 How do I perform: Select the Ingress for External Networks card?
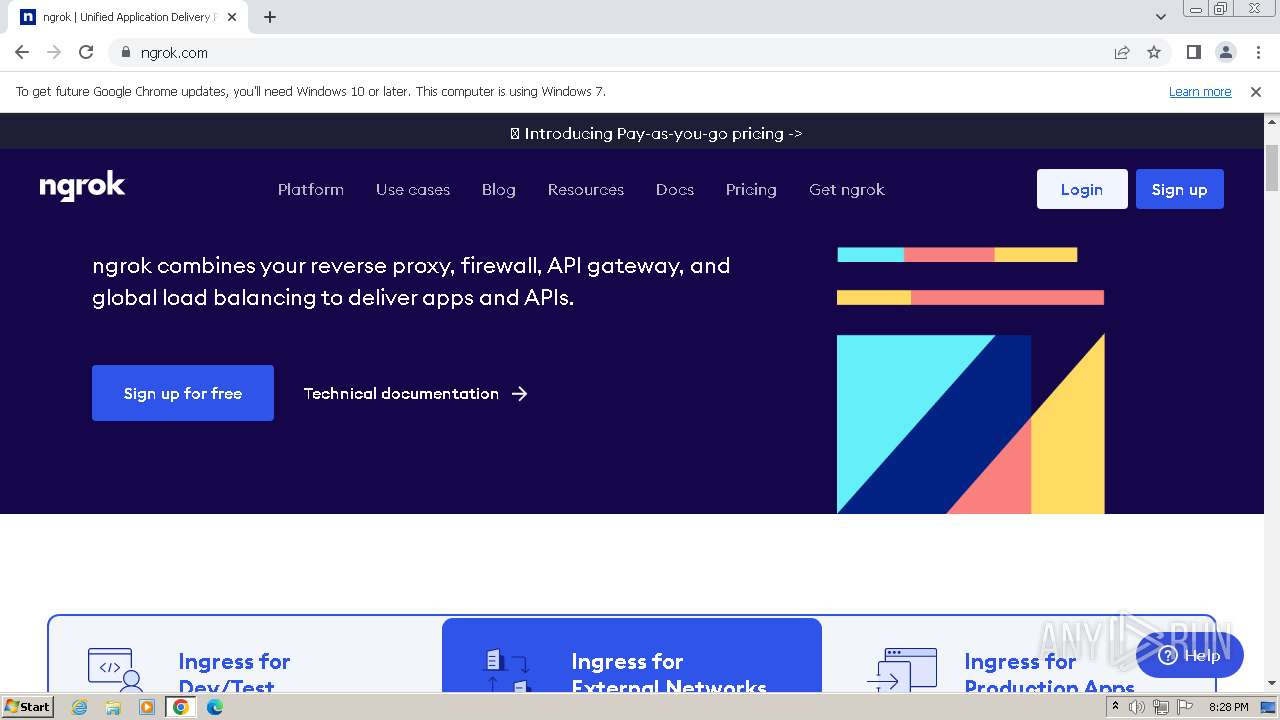pos(632,655)
